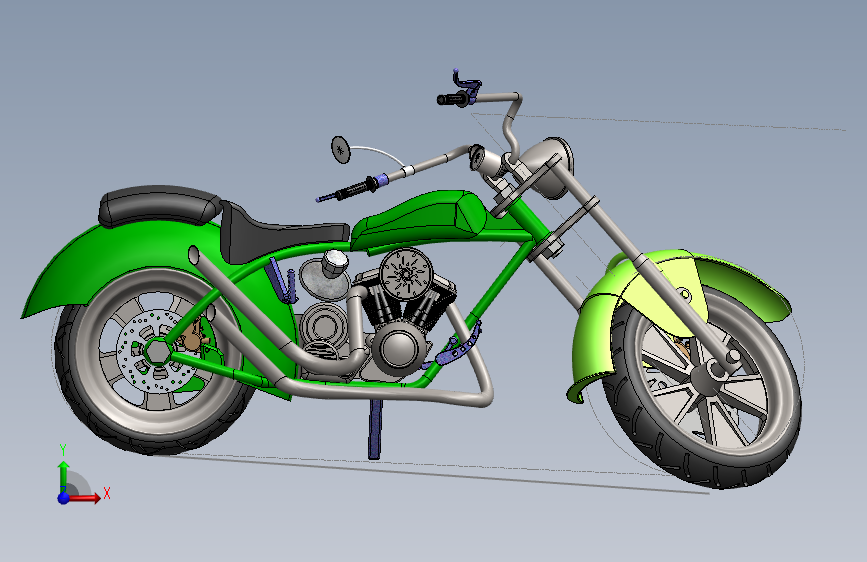Image resolution: width=867 pixels, height=562 pixels.
Task: Select the blue kickstand under the frame
Action: pyautogui.click(x=375, y=429)
